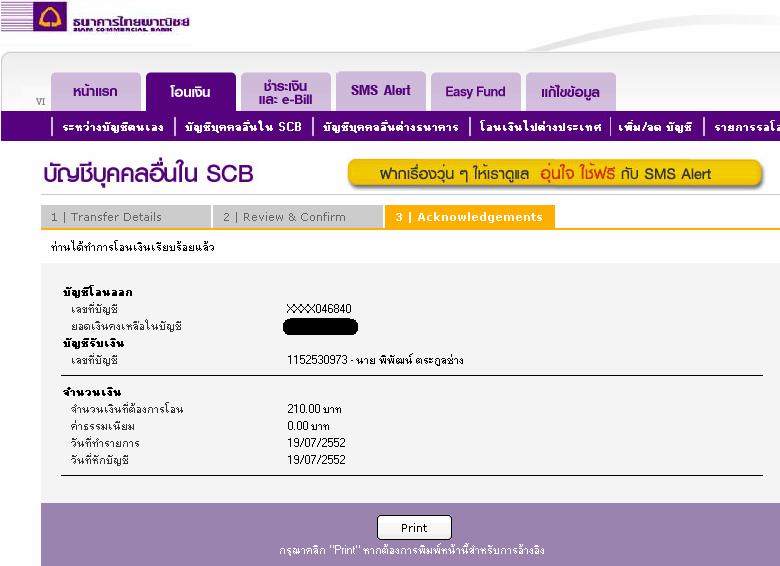Image resolution: width=780 pixels, height=566 pixels.
Task: Choose เพิ่ม/ลด บัญชี submenu item
Action: point(655,127)
